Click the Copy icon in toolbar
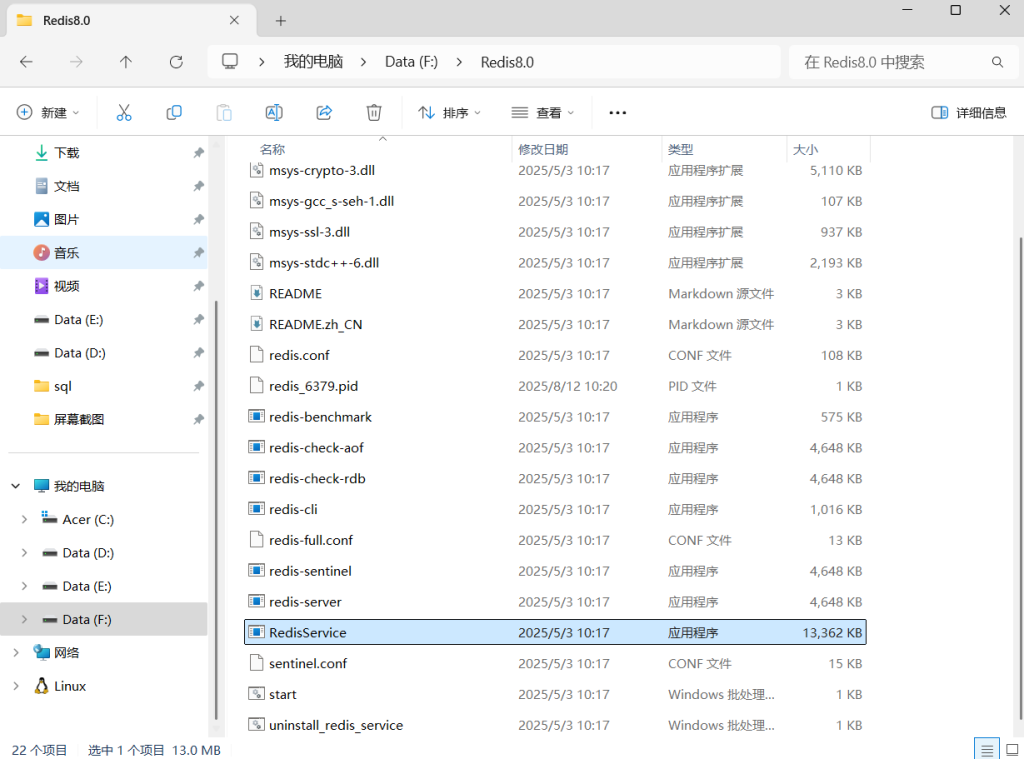Screen dimensions: 1024x759 pyautogui.click(x=174, y=113)
